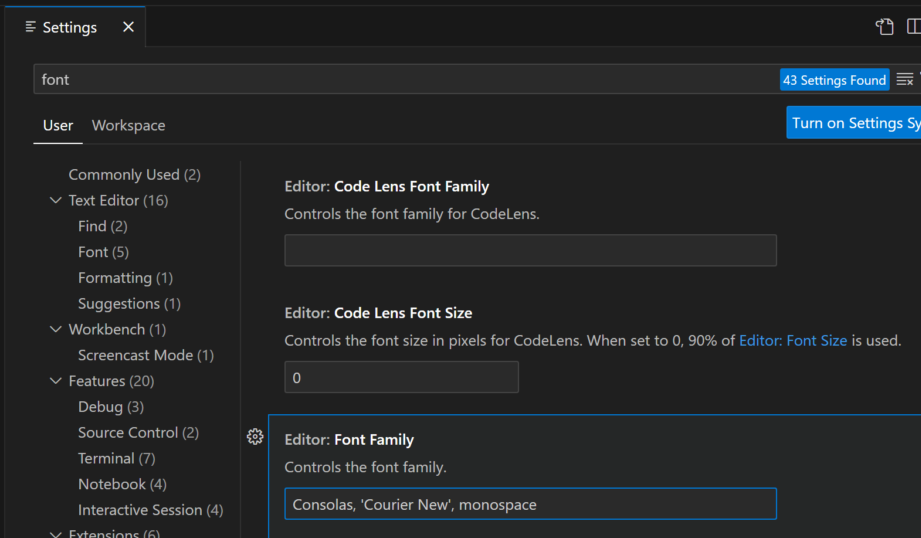Click the settings search box containing font
Image resolution: width=921 pixels, height=538 pixels.
(400, 80)
